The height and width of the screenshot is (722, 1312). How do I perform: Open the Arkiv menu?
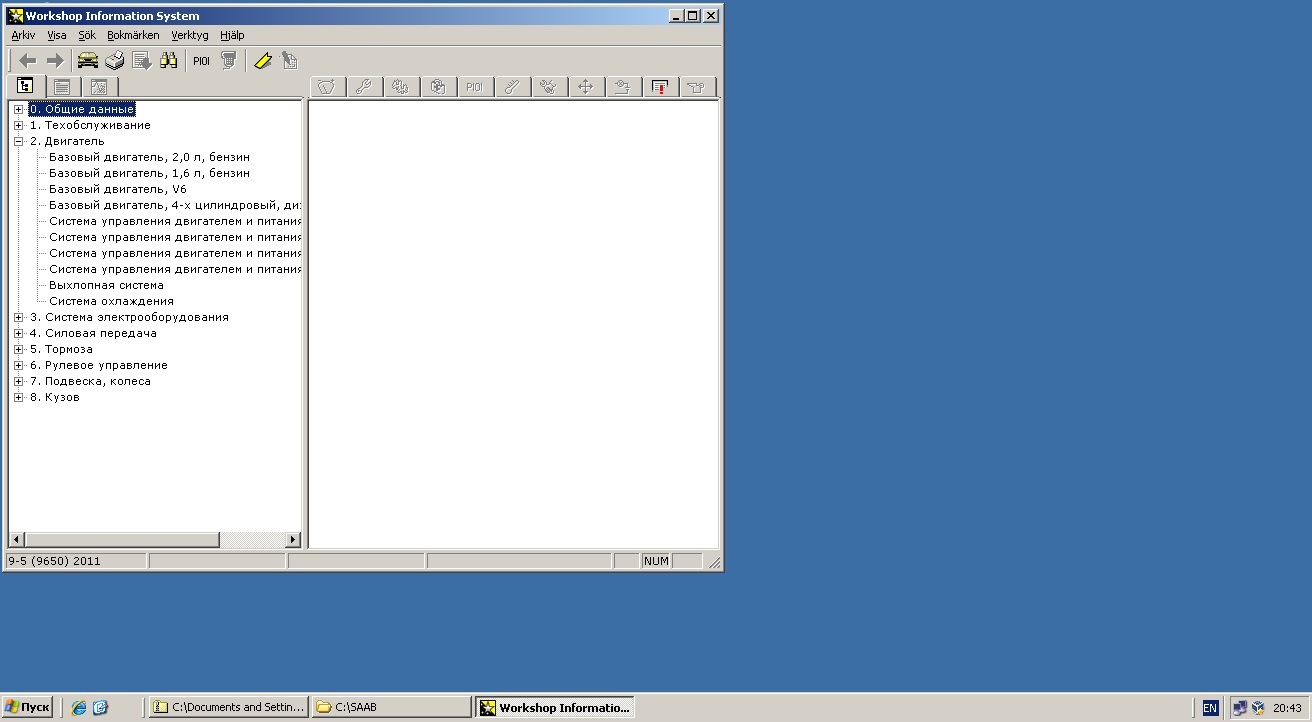tap(23, 35)
